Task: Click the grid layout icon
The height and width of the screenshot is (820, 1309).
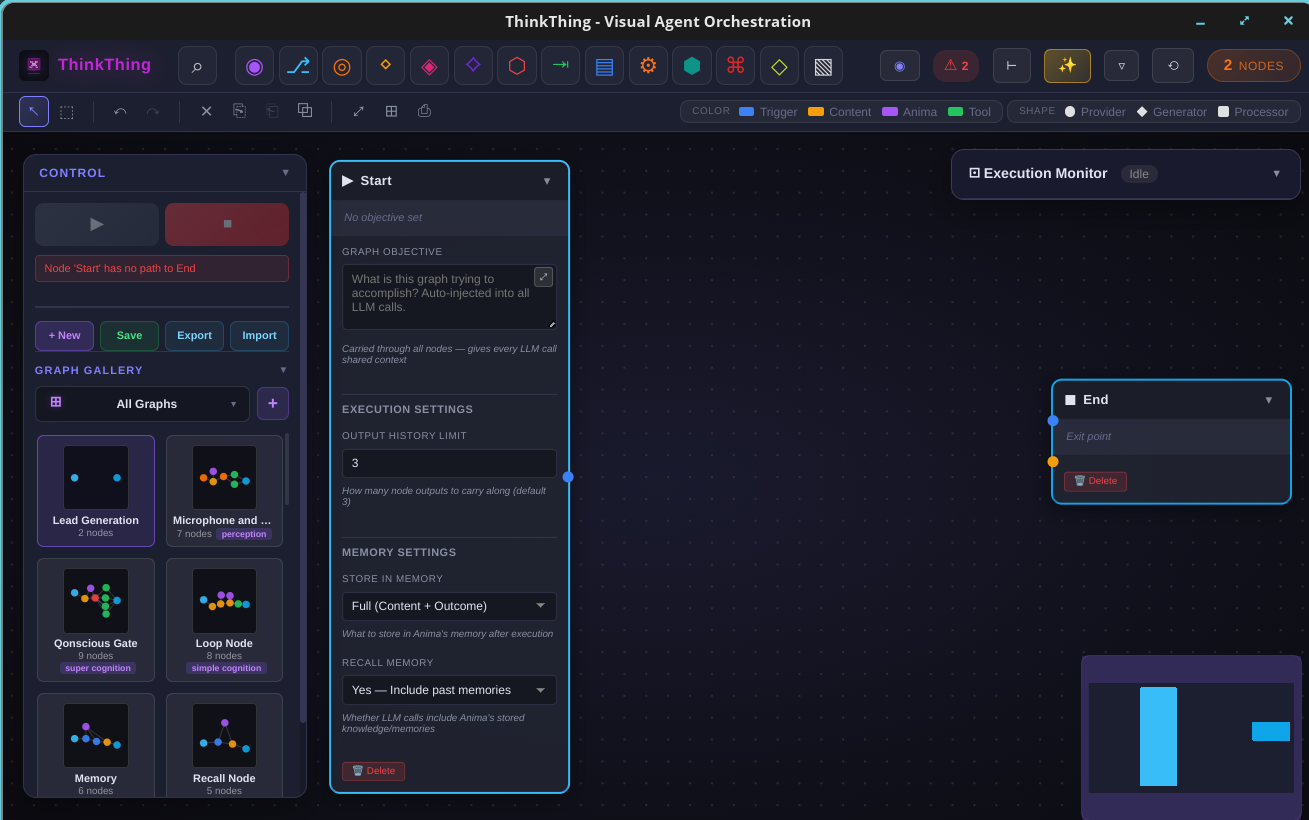Action: (391, 111)
